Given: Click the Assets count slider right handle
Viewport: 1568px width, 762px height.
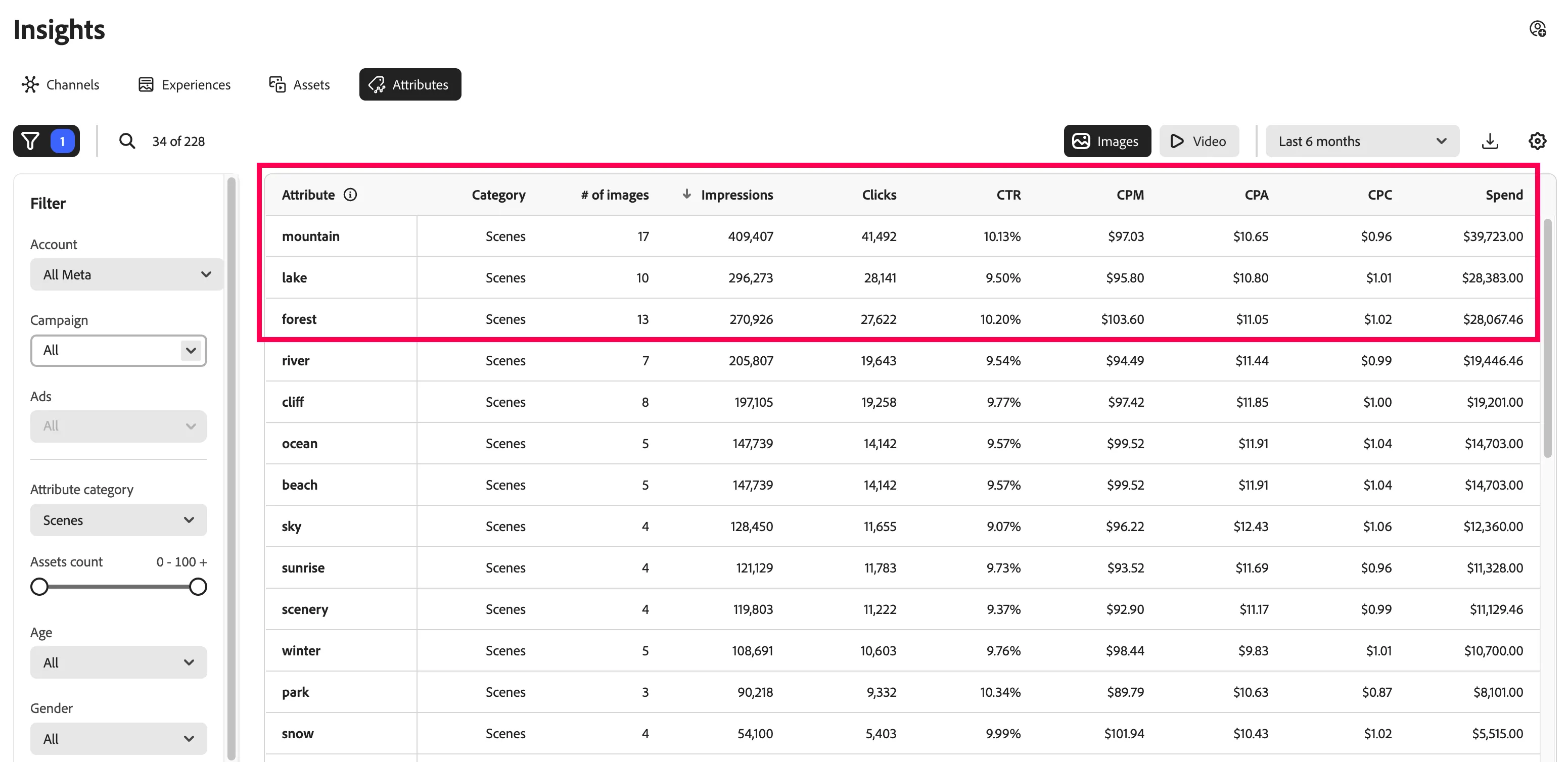Looking at the screenshot, I should pos(198,587).
